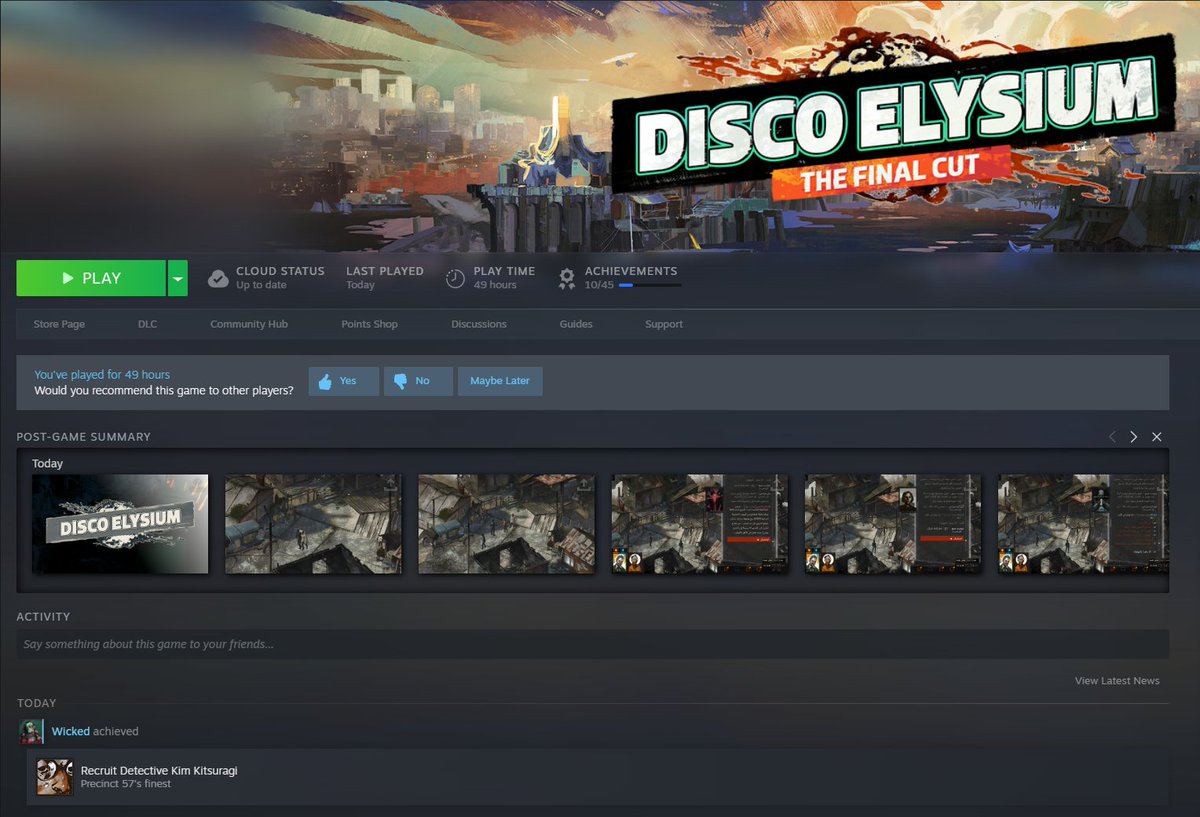Switch to the Discussions tab
The width and height of the screenshot is (1200, 817).
pyautogui.click(x=479, y=324)
